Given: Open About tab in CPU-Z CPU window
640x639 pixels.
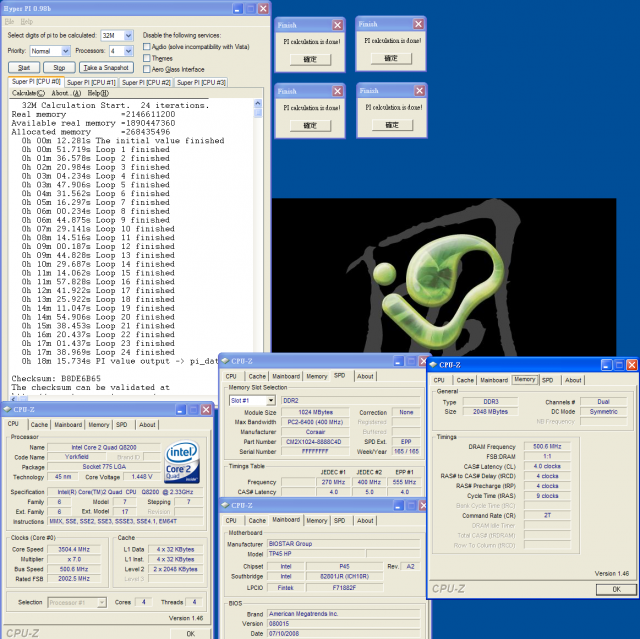Looking at the screenshot, I should pos(147,425).
